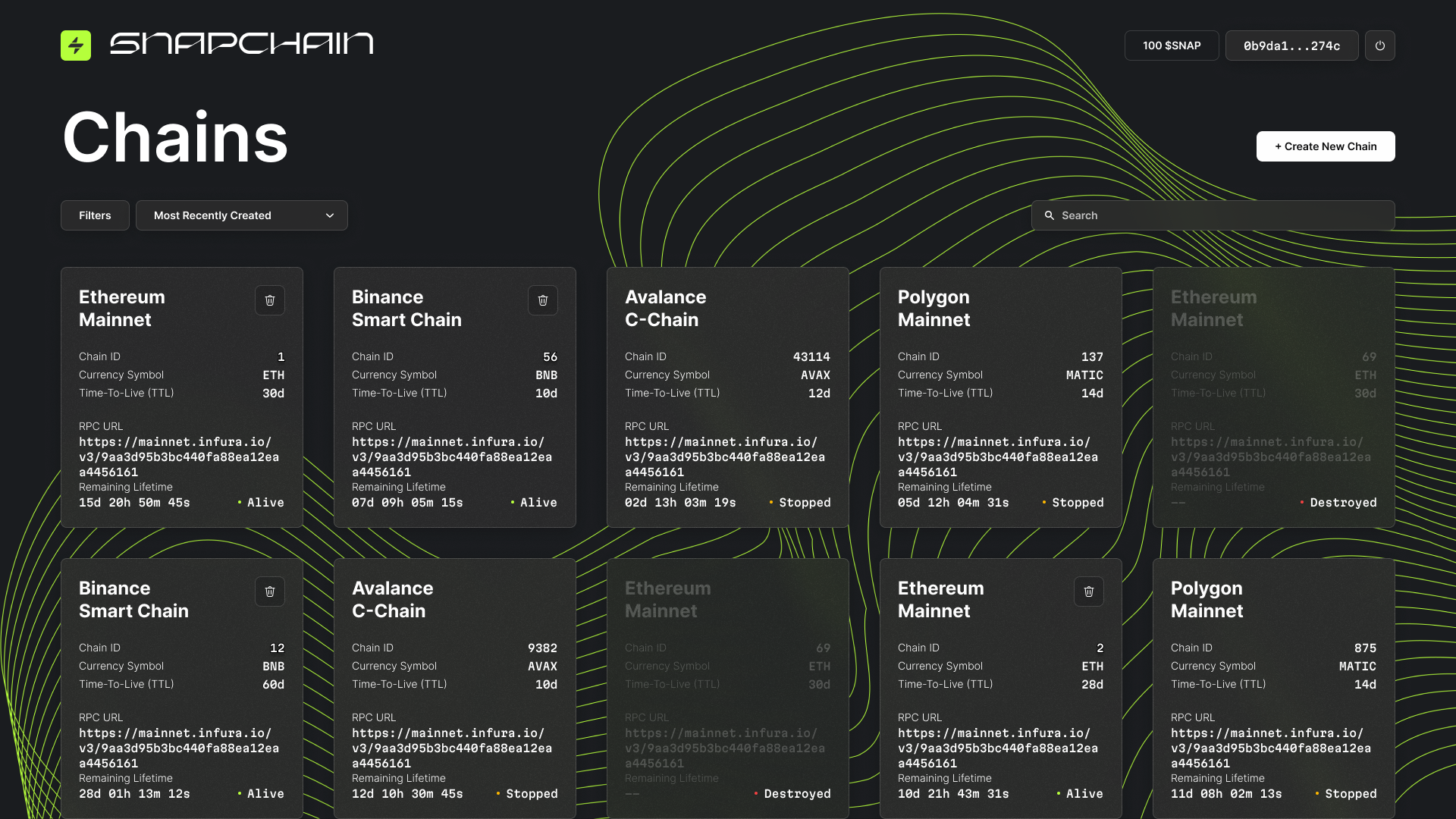Viewport: 1456px width, 819px height.
Task: Select the Polygon Mainnet 875 card
Action: 1273,689
